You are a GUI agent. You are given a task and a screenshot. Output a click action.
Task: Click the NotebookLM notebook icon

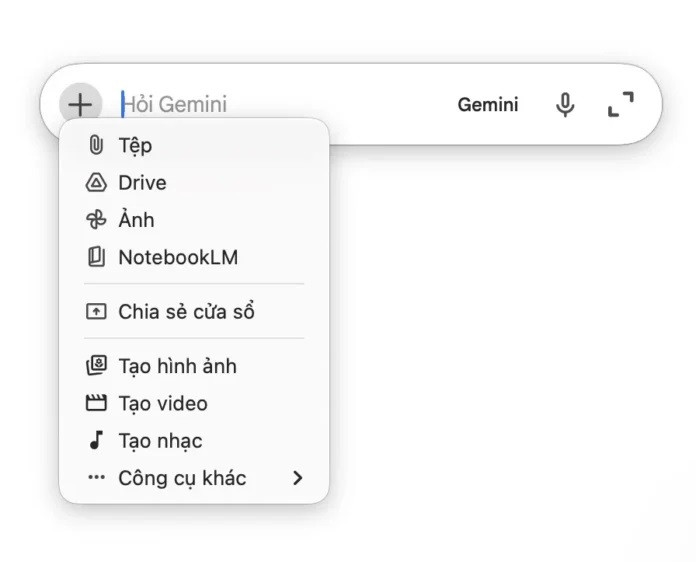(96, 257)
